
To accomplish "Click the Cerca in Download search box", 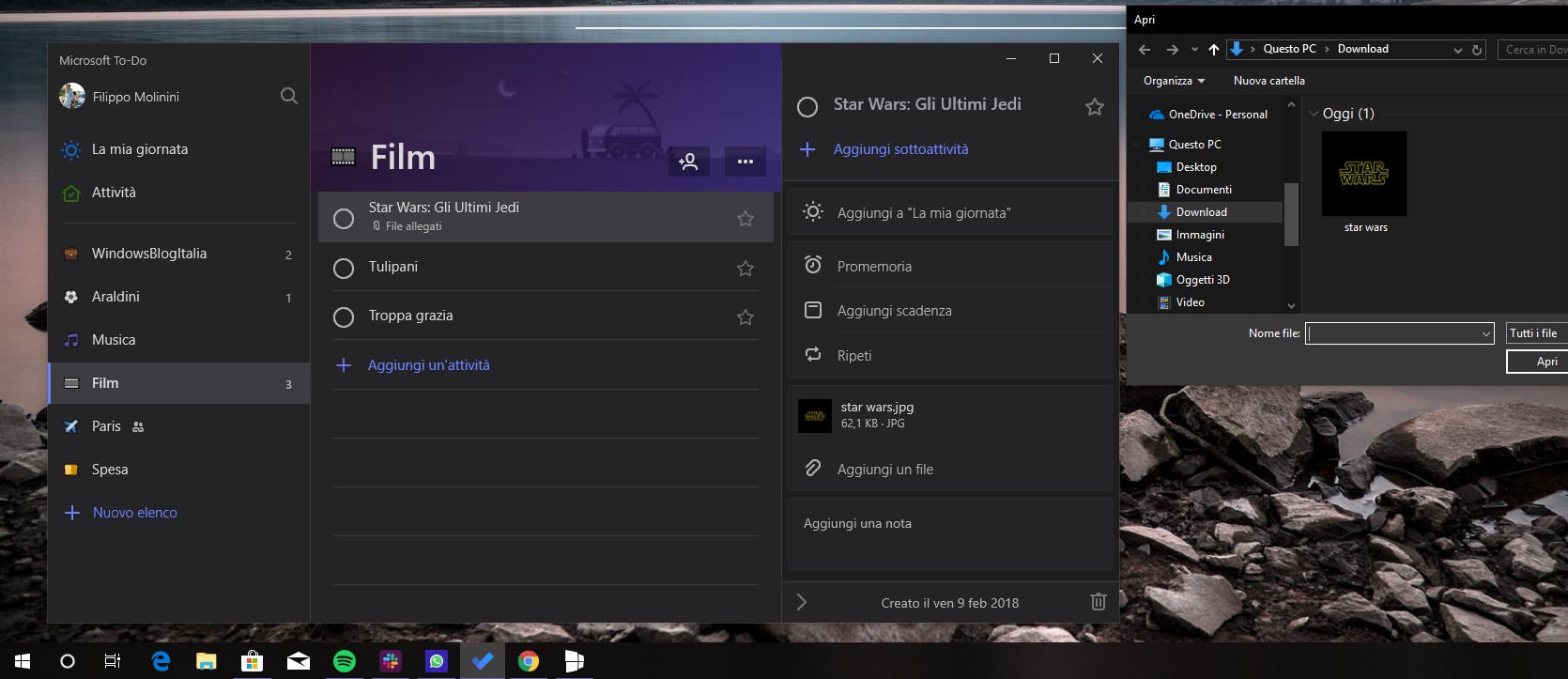I will tap(1534, 50).
